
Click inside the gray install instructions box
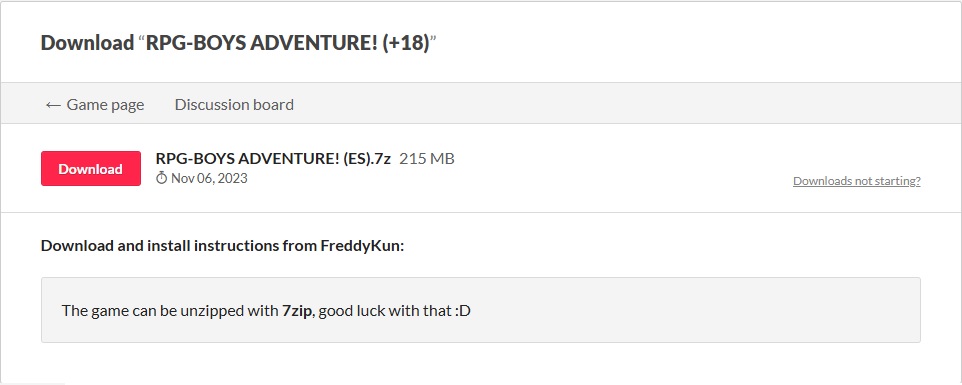point(481,310)
